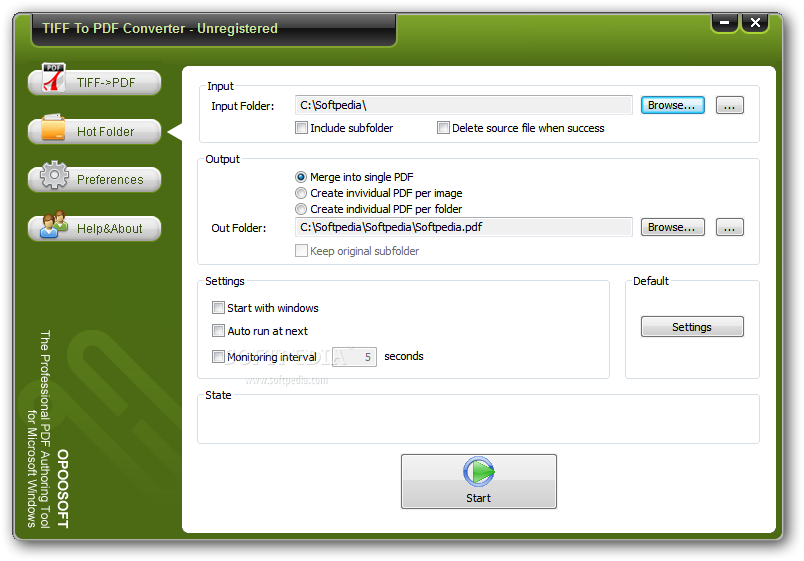
Task: Click the ellipsis button beside Out Folder
Action: pos(729,227)
